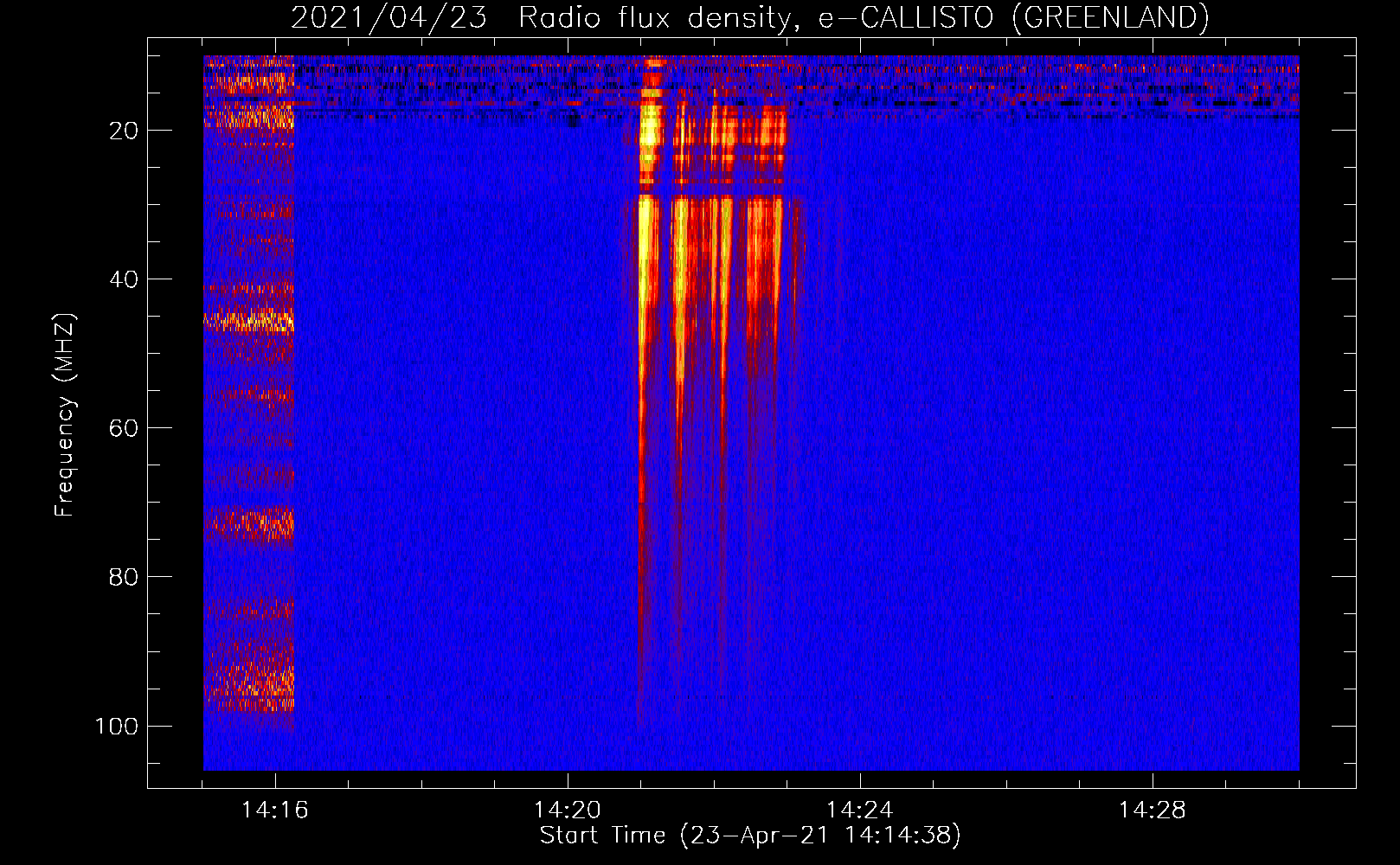Click the 14:20 time tick label
The width and height of the screenshot is (1400, 865).
(x=568, y=811)
